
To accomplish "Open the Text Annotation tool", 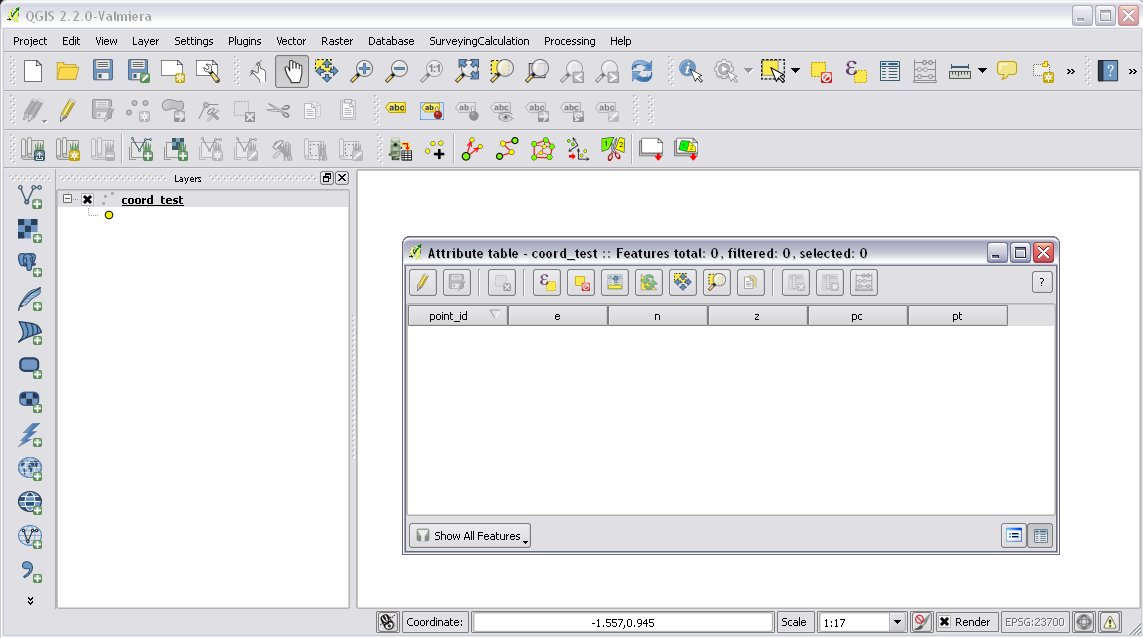I will tap(1007, 71).
